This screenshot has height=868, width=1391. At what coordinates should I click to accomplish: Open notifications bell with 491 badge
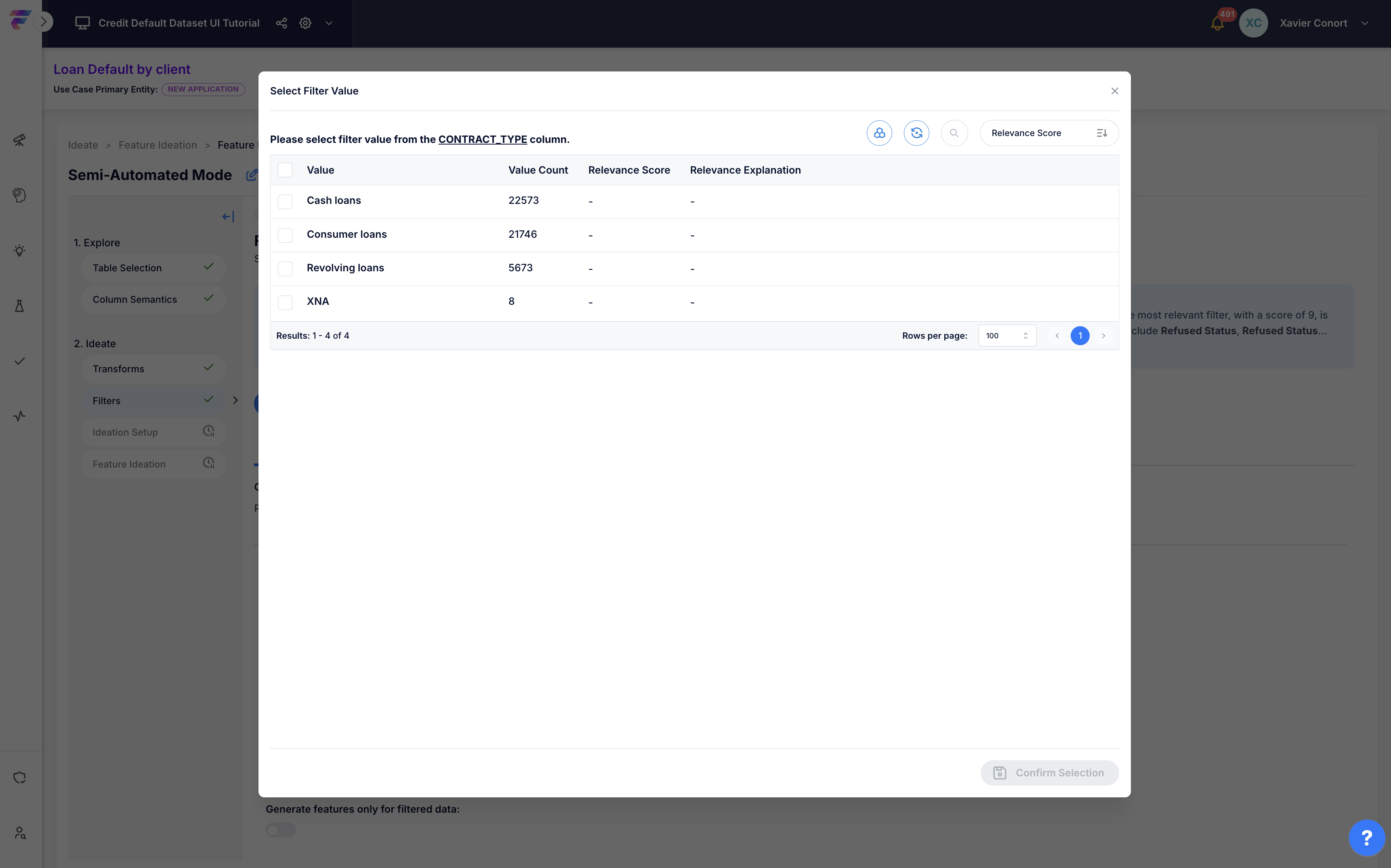click(x=1217, y=23)
